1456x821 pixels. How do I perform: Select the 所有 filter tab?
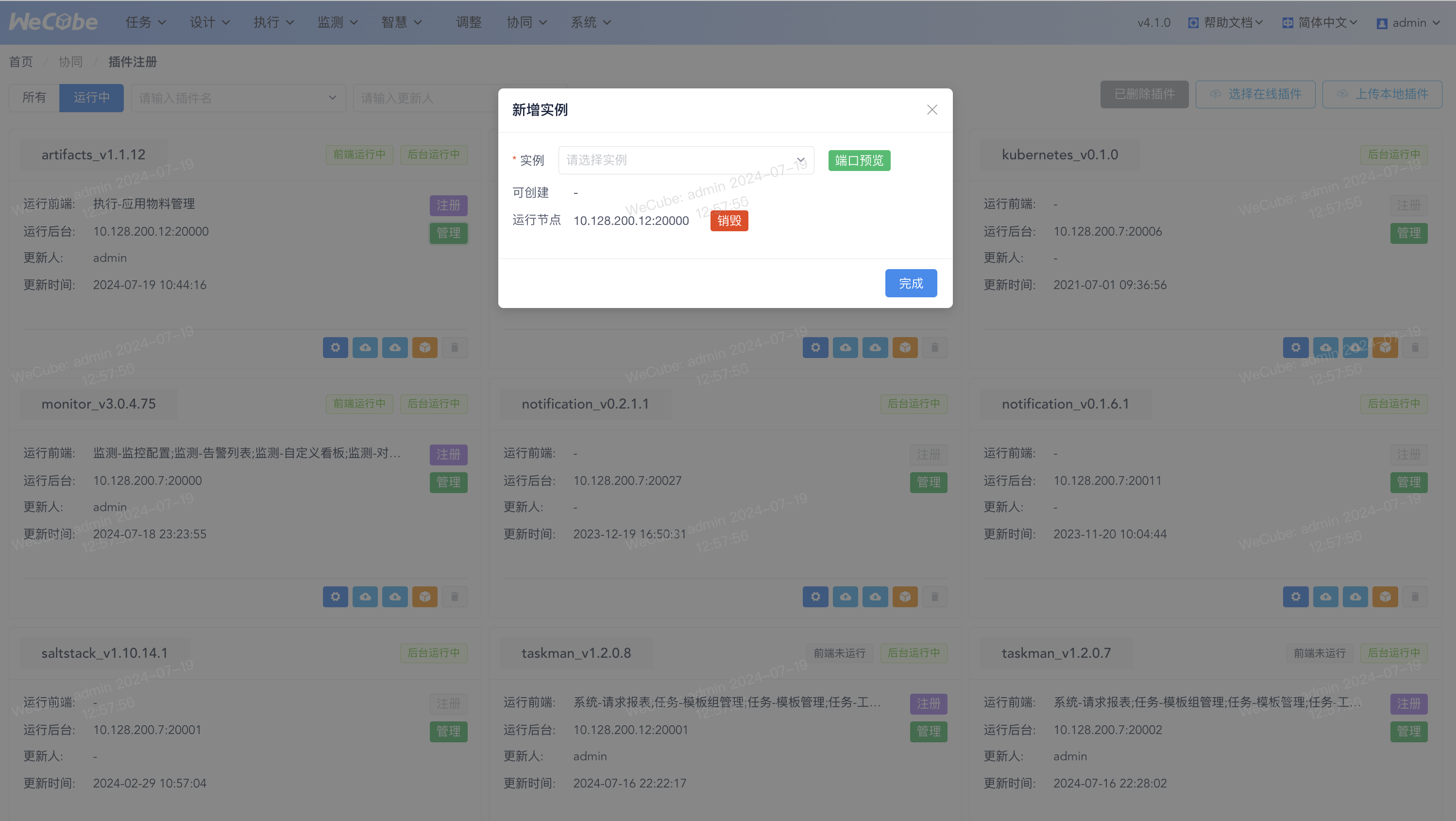click(x=34, y=98)
